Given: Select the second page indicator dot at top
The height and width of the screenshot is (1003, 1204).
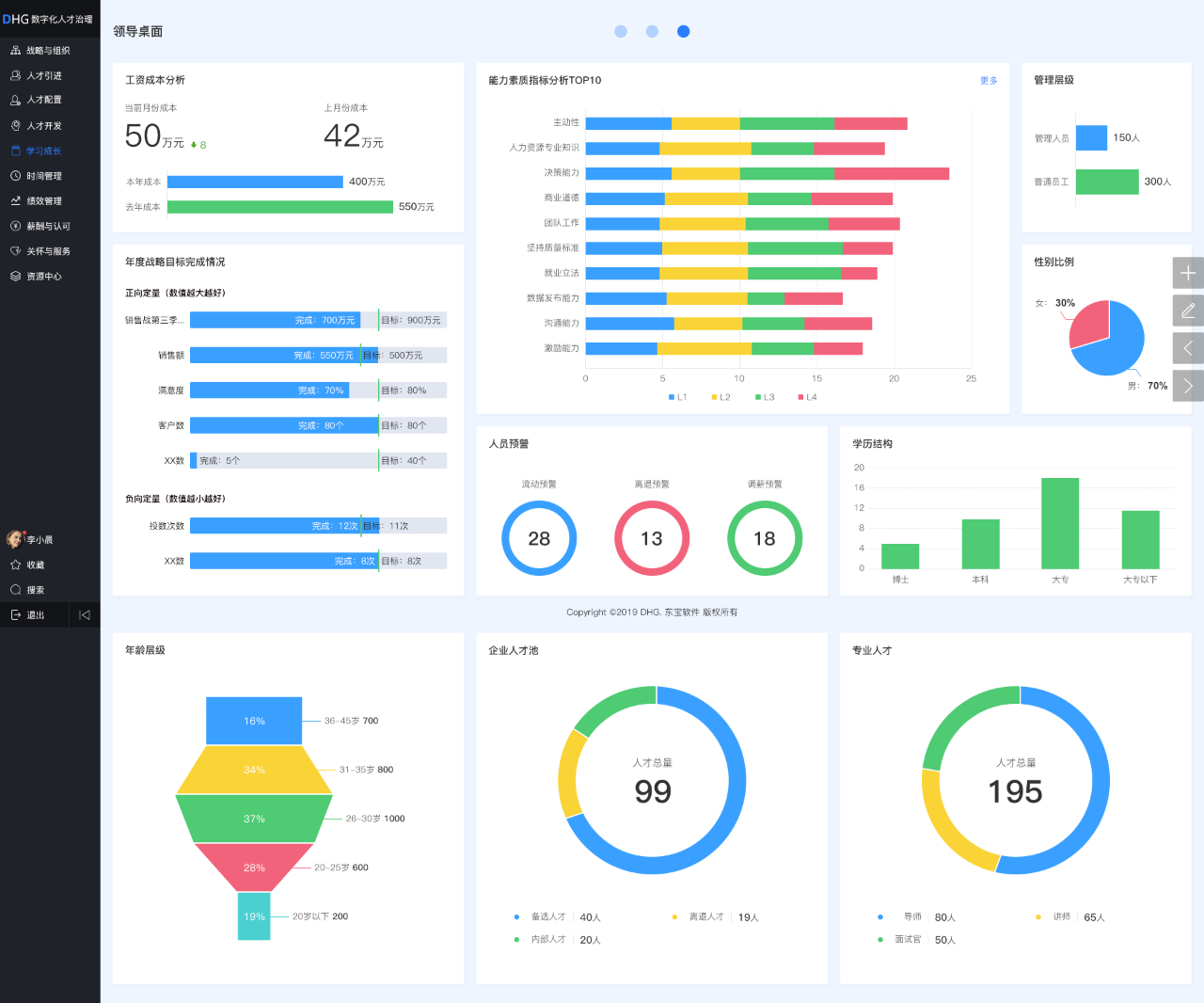Looking at the screenshot, I should point(652,31).
